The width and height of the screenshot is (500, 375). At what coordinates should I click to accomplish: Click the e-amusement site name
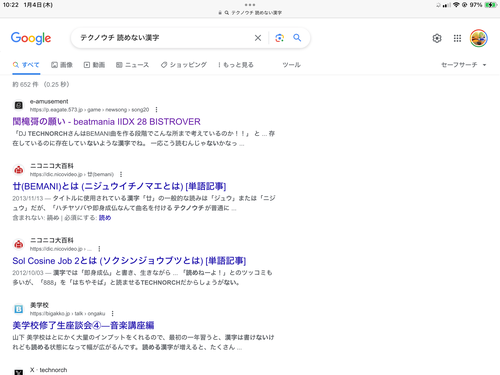click(49, 101)
